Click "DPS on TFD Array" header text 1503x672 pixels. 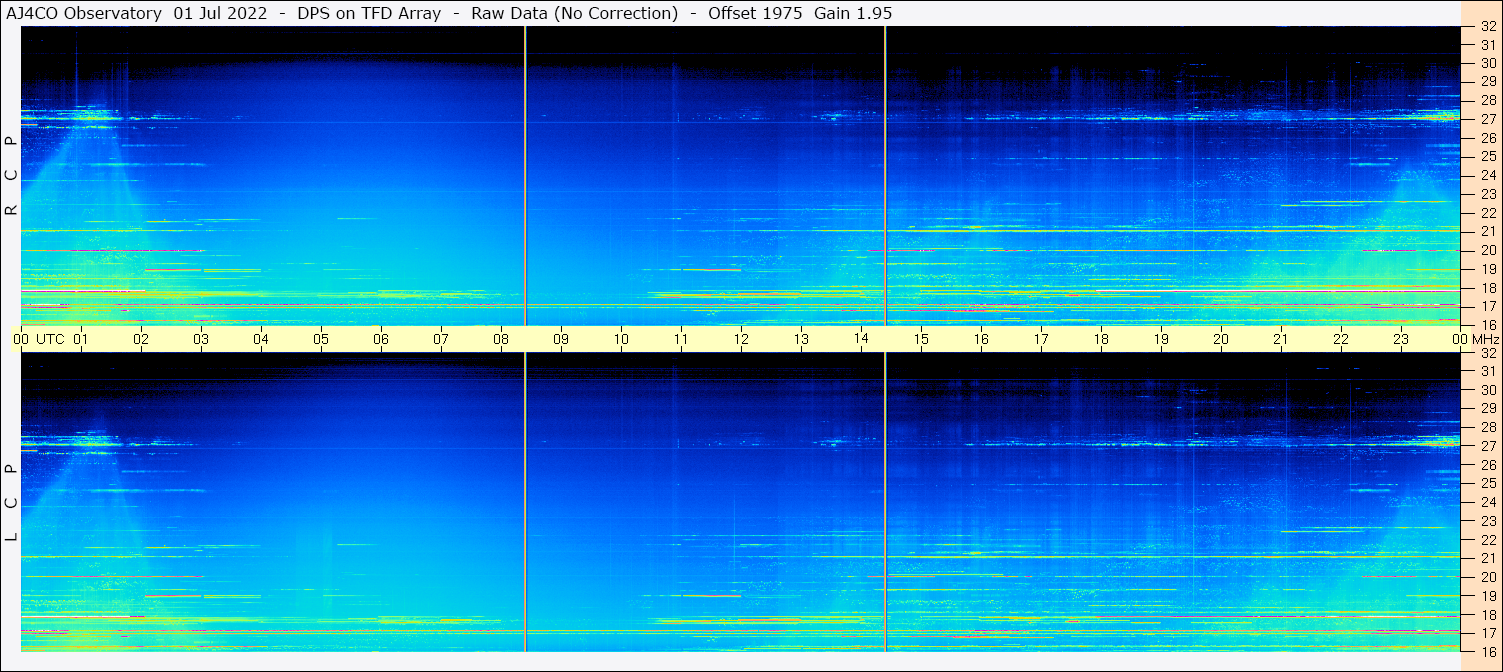[x=369, y=13]
